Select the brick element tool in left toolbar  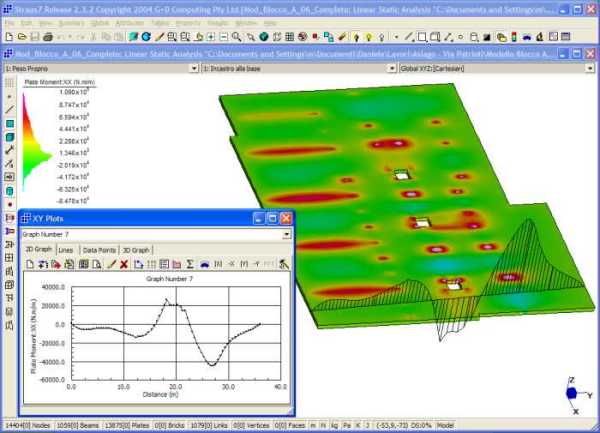tap(9, 136)
